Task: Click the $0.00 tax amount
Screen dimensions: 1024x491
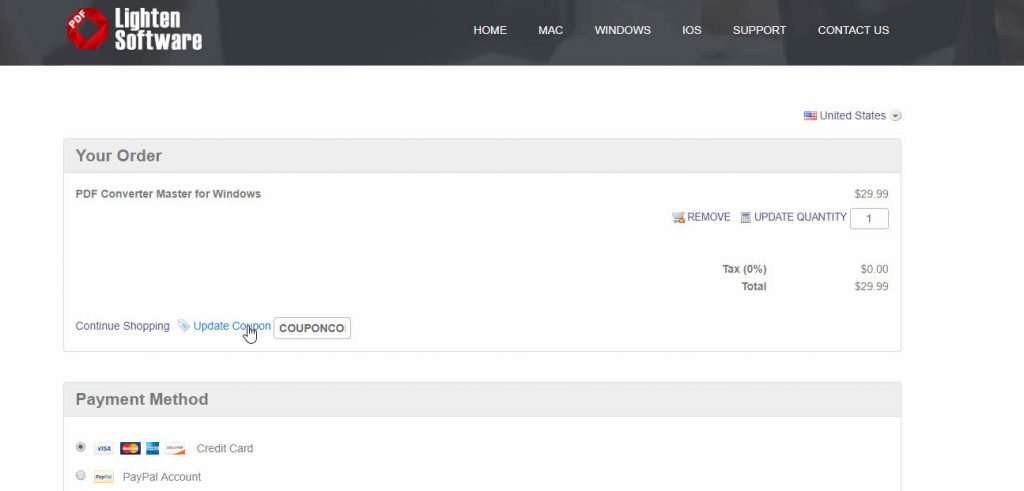Action: tap(874, 269)
